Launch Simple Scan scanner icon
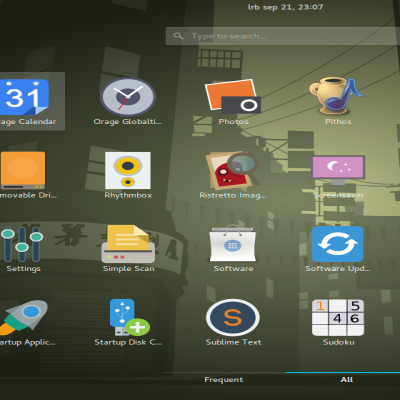 [128, 244]
